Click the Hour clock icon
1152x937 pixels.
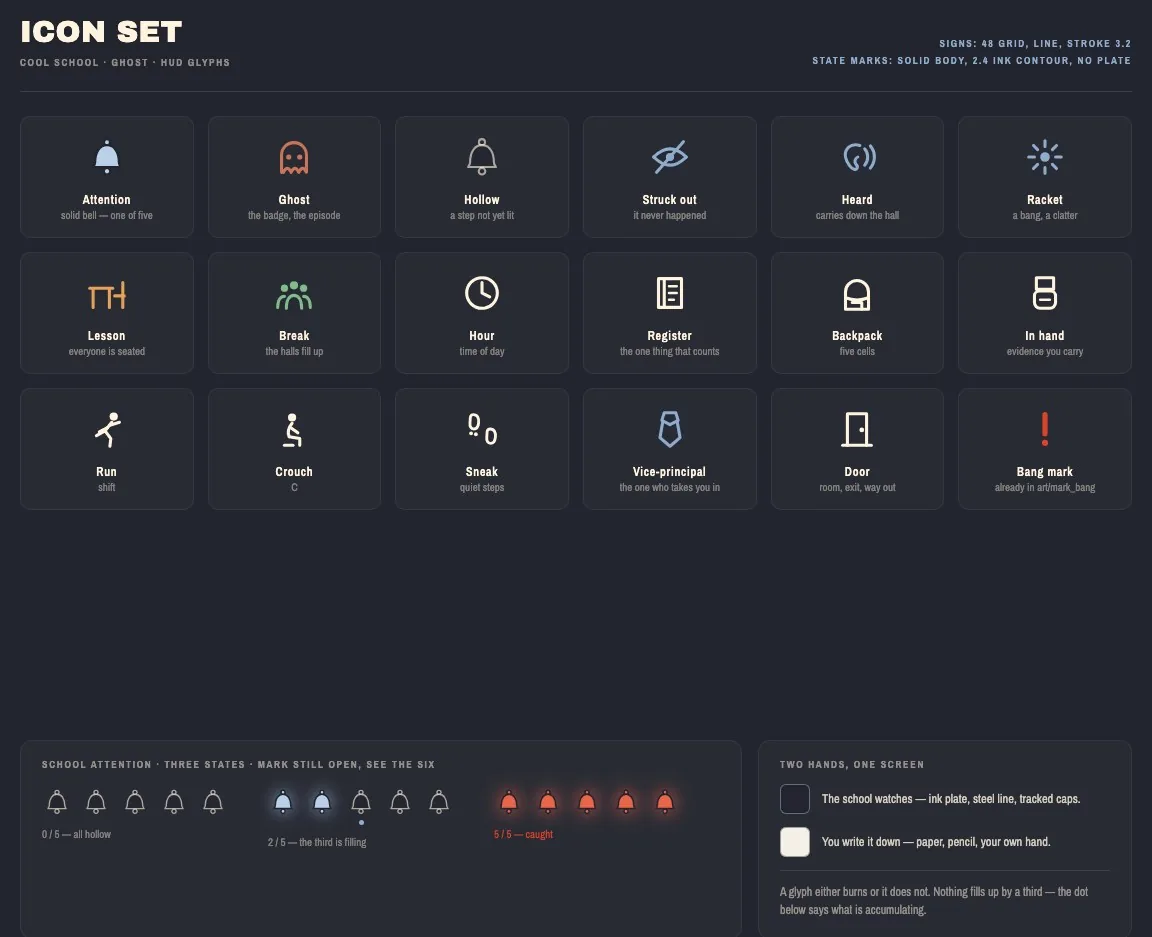pos(482,293)
